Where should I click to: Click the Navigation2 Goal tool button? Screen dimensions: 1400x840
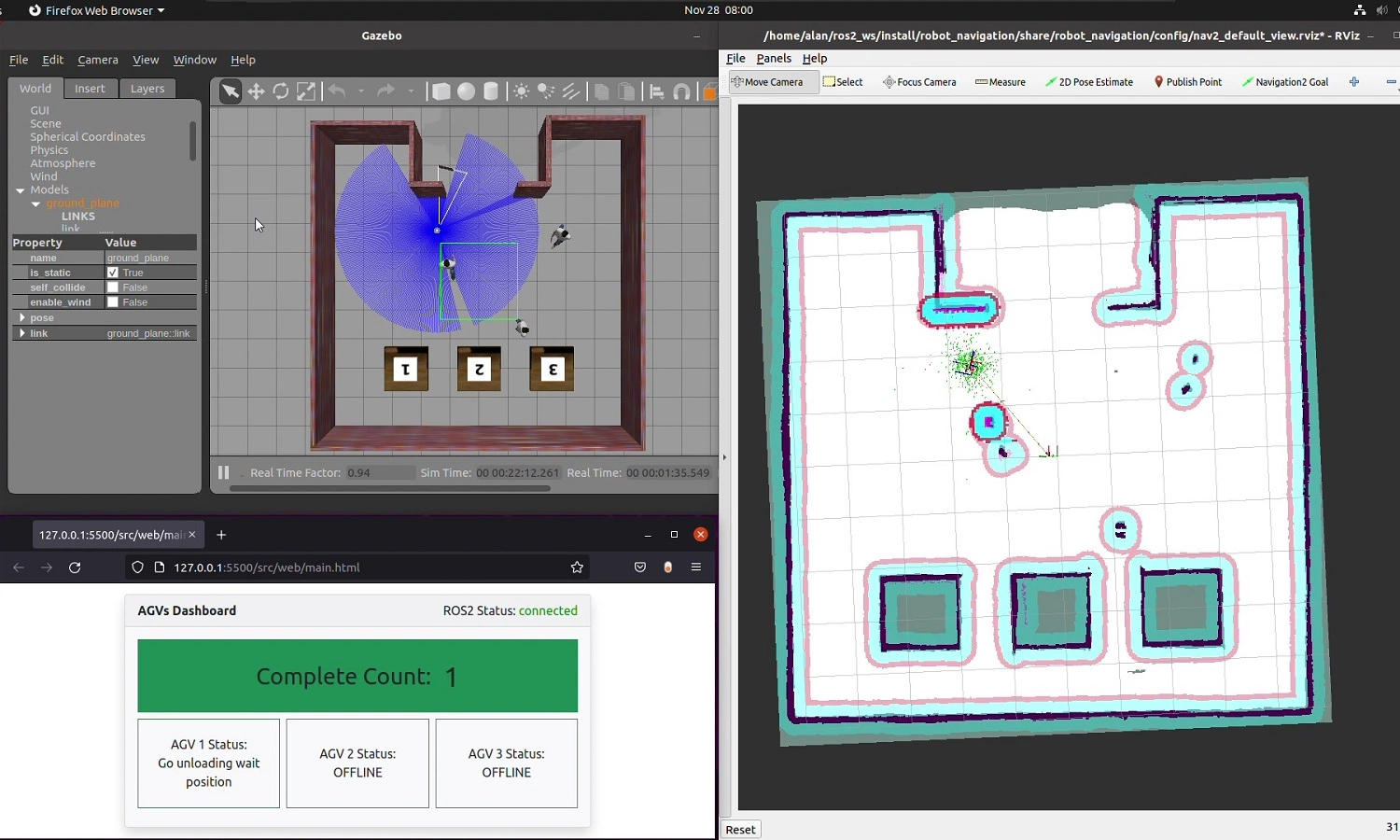point(1285,82)
